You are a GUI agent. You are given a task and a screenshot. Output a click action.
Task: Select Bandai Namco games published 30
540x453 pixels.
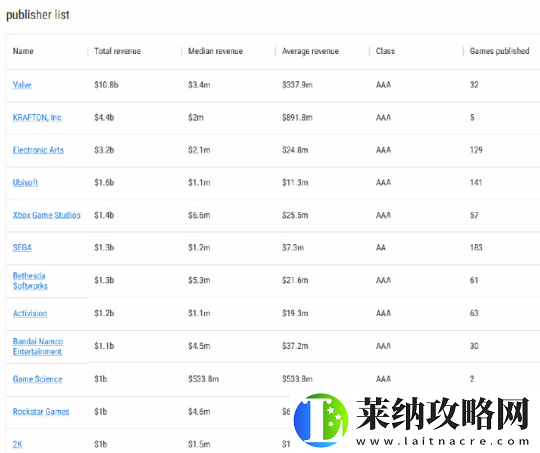(474, 346)
